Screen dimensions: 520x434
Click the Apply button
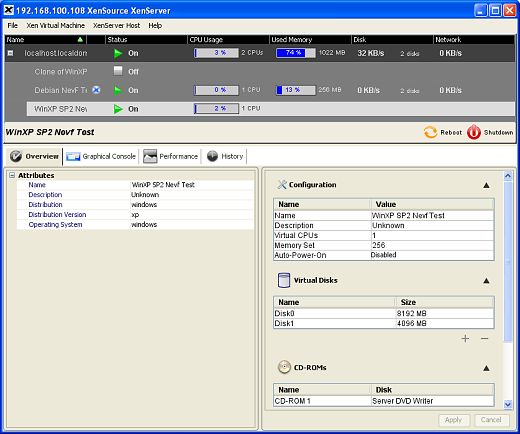(x=454, y=420)
